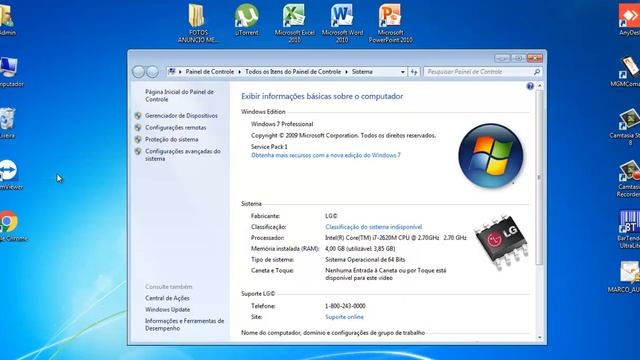Image resolution: width=640 pixels, height=360 pixels.
Task: Open Configurações avançadas do sistema
Action: click(182, 155)
